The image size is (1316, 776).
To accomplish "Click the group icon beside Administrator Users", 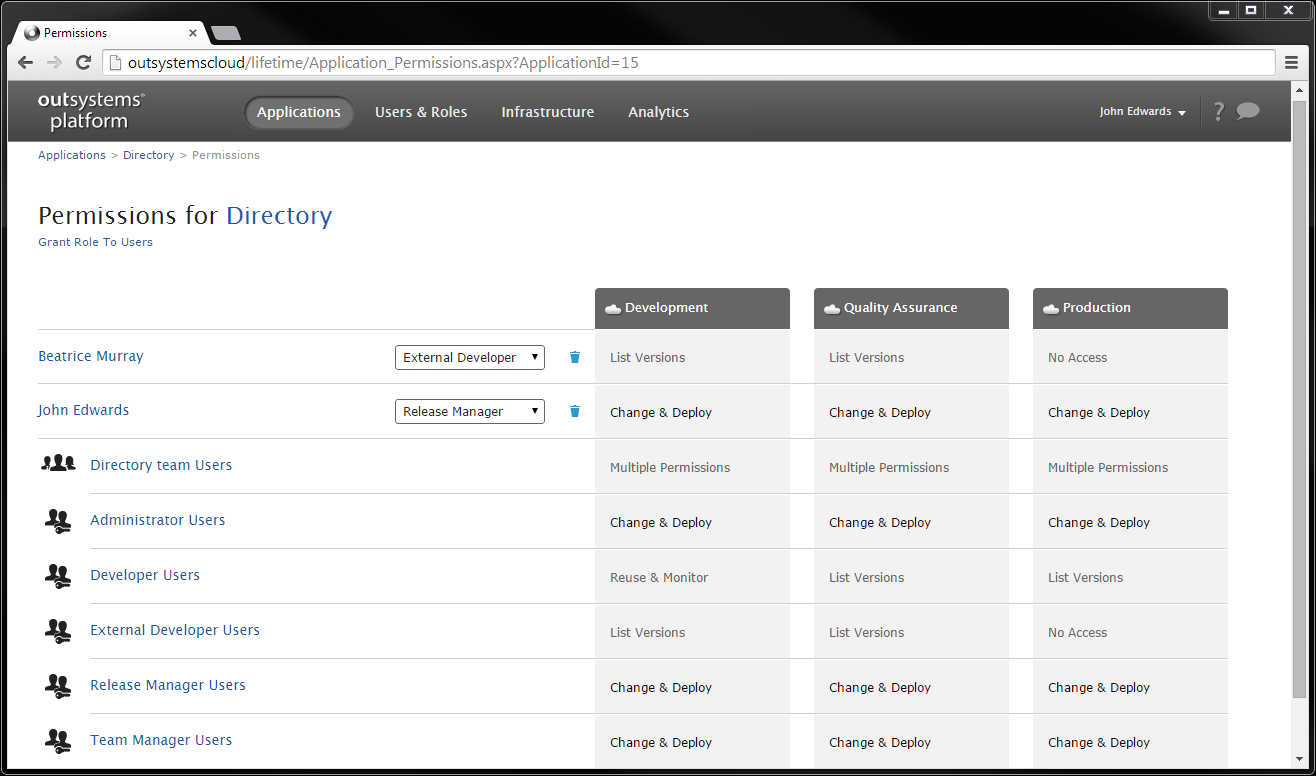I will (x=57, y=521).
